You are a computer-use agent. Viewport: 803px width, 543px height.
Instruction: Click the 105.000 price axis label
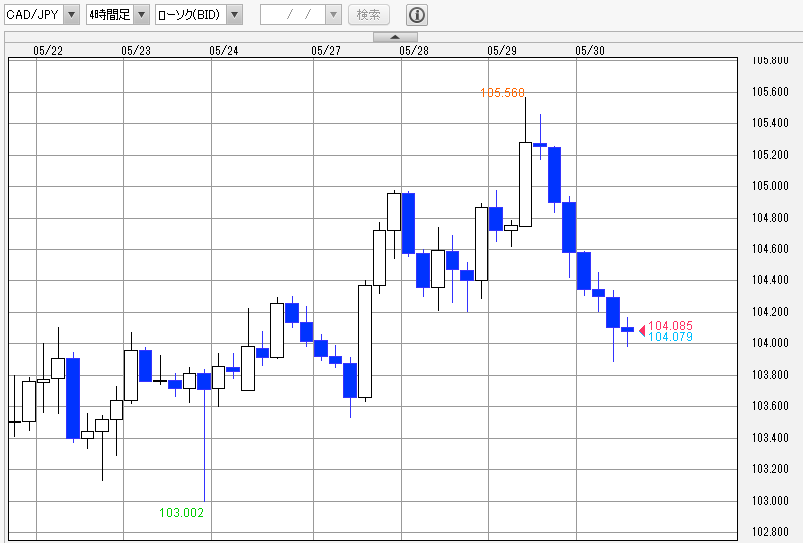tap(769, 186)
